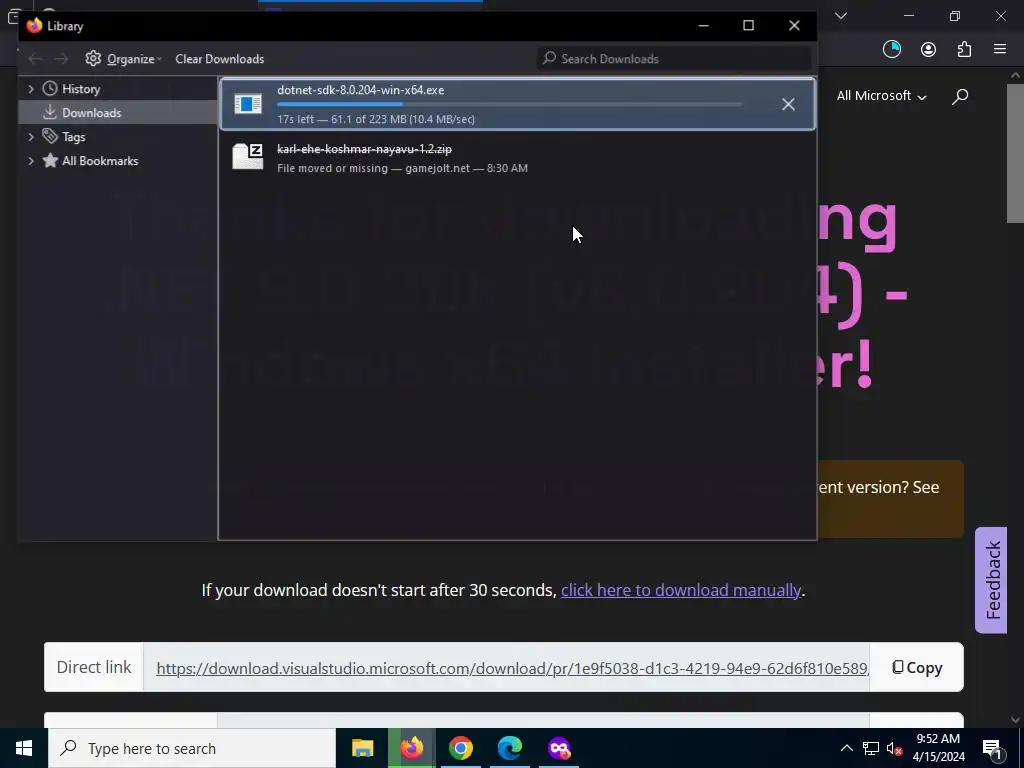This screenshot has width=1024, height=768.
Task: Click the dotnet-sdk download progress bar
Action: [x=509, y=104]
